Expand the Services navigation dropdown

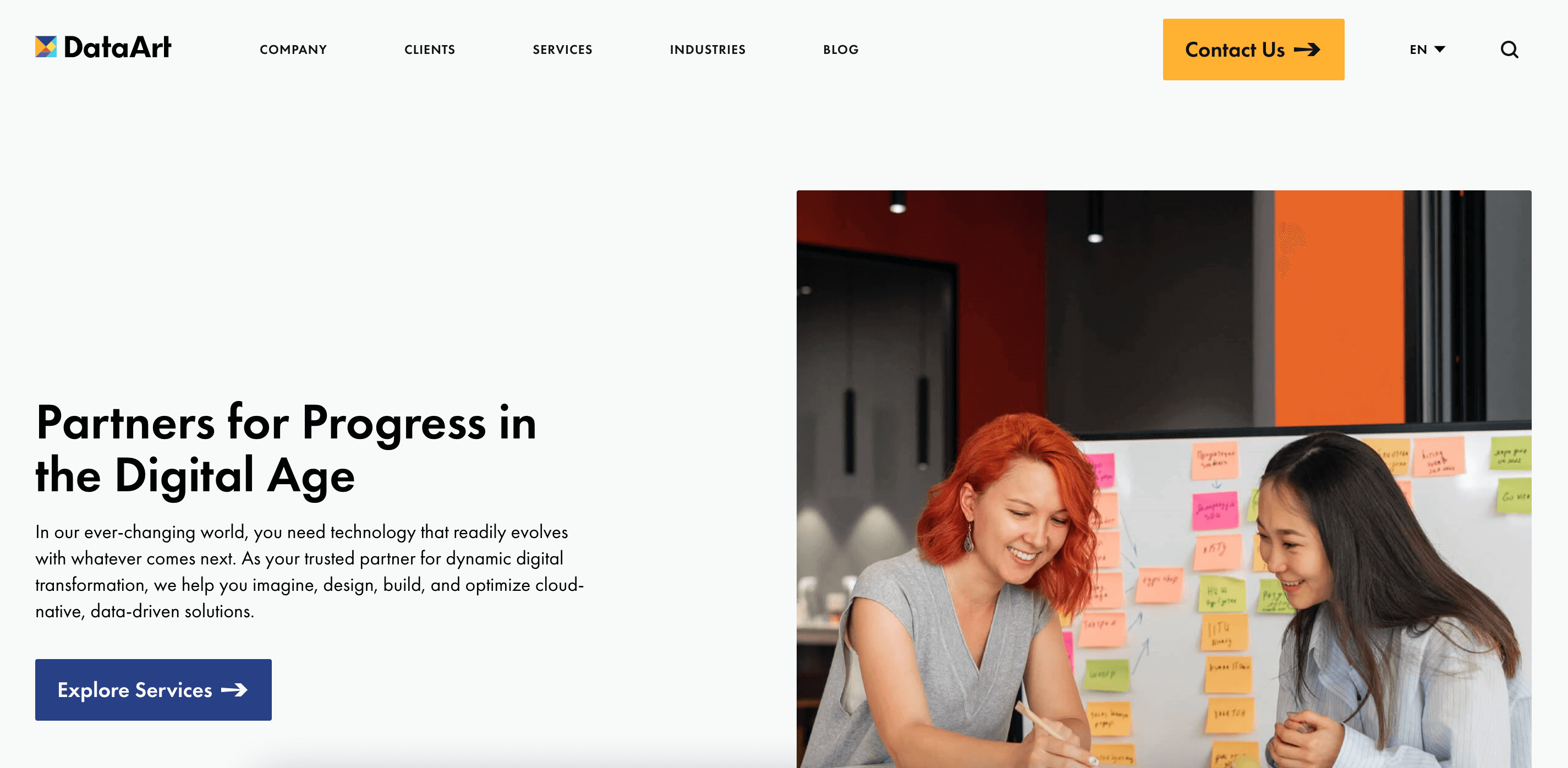[563, 49]
